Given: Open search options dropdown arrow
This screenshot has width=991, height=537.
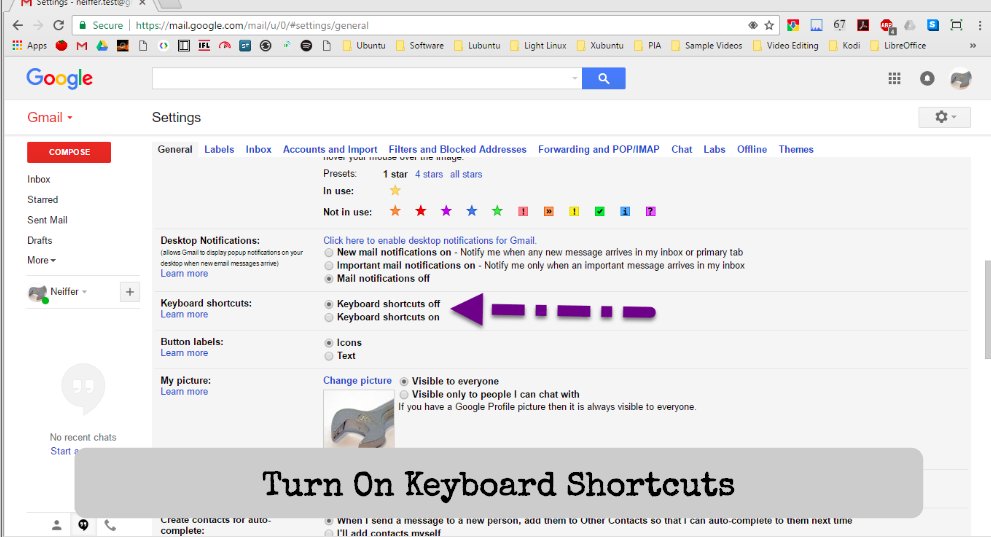Looking at the screenshot, I should 575,78.
